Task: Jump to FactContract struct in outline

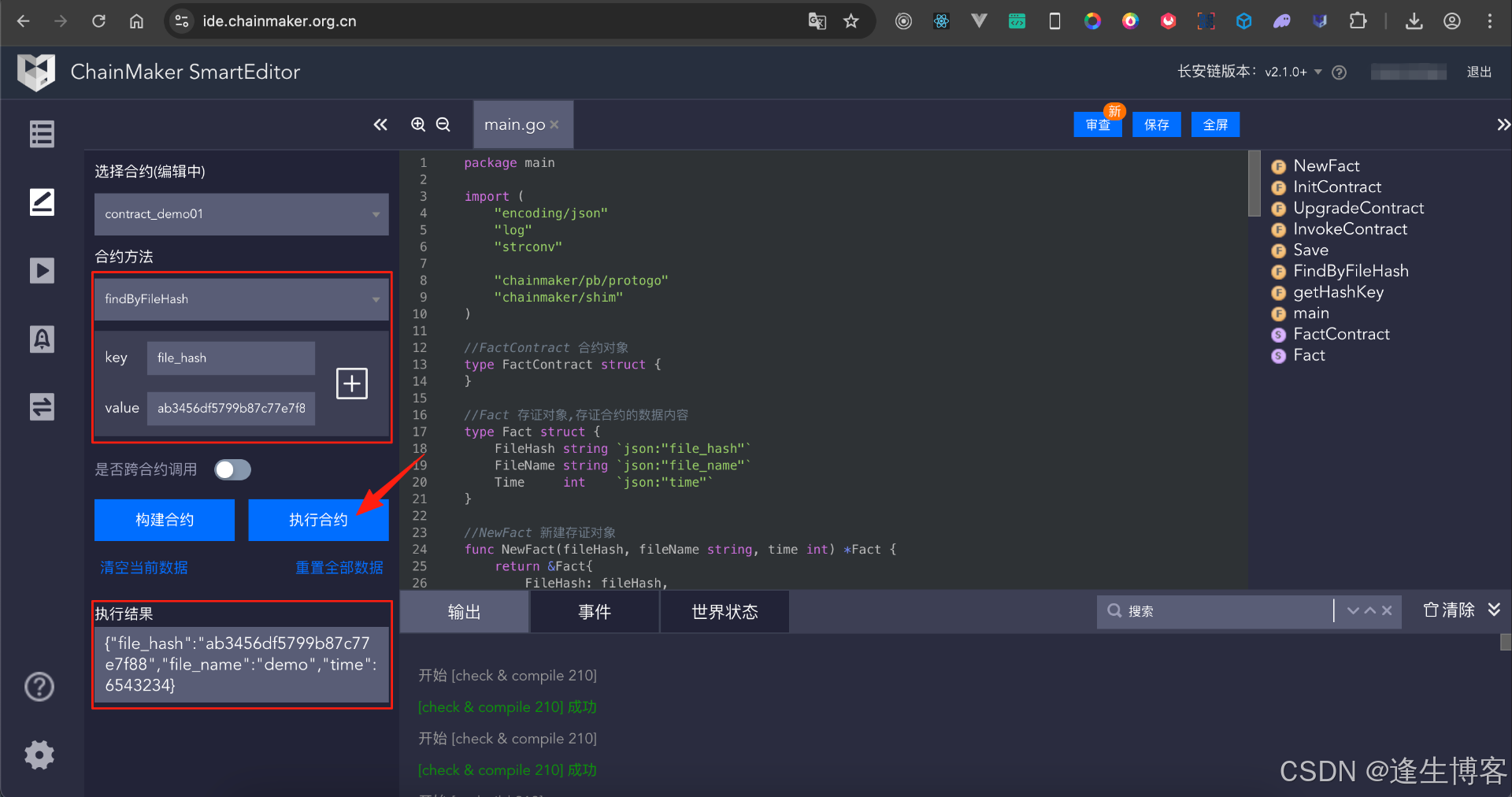Action: 1341,334
